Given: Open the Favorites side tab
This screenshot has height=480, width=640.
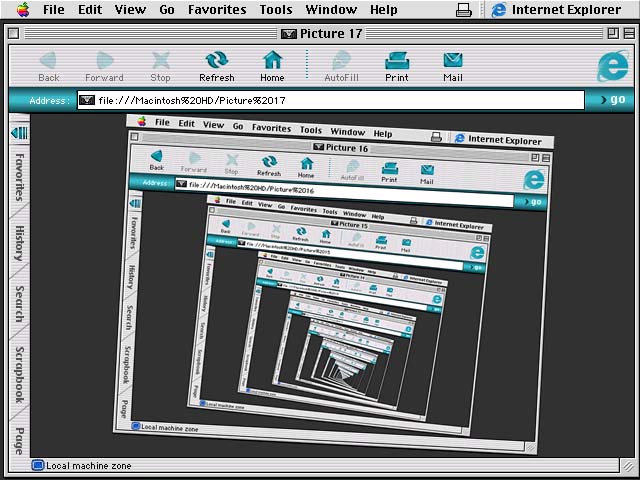Looking at the screenshot, I should [19, 177].
